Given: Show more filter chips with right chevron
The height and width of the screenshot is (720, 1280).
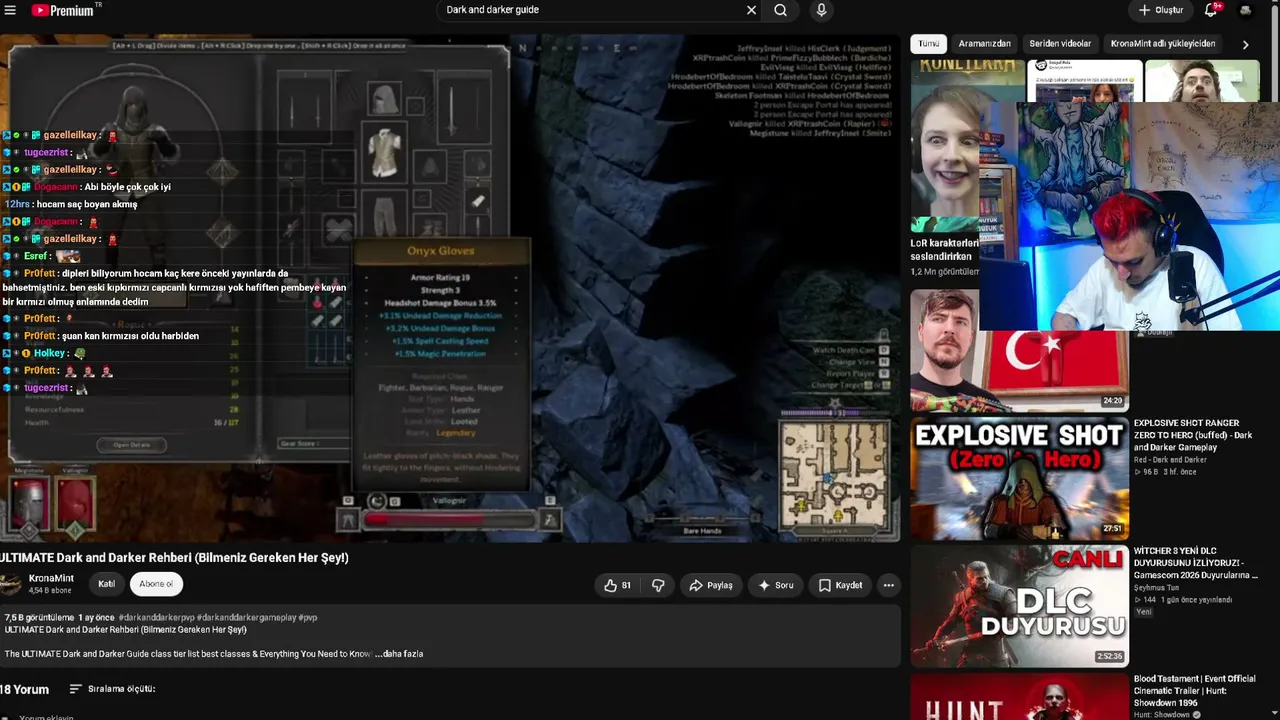Looking at the screenshot, I should pyautogui.click(x=1245, y=44).
